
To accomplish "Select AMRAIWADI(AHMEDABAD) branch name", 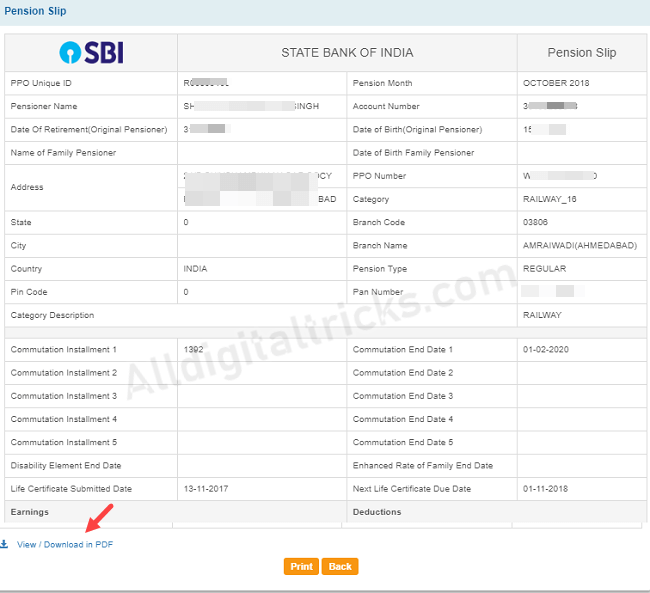I will (x=580, y=245).
